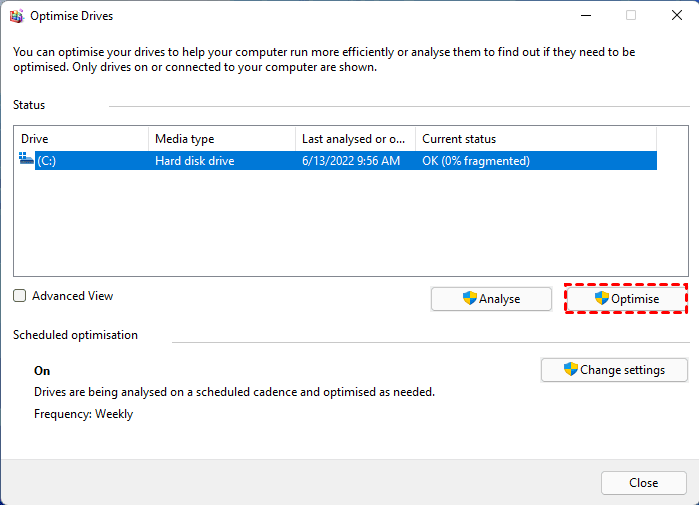
Task: Sort by Last analysed column header
Action: pos(354,139)
